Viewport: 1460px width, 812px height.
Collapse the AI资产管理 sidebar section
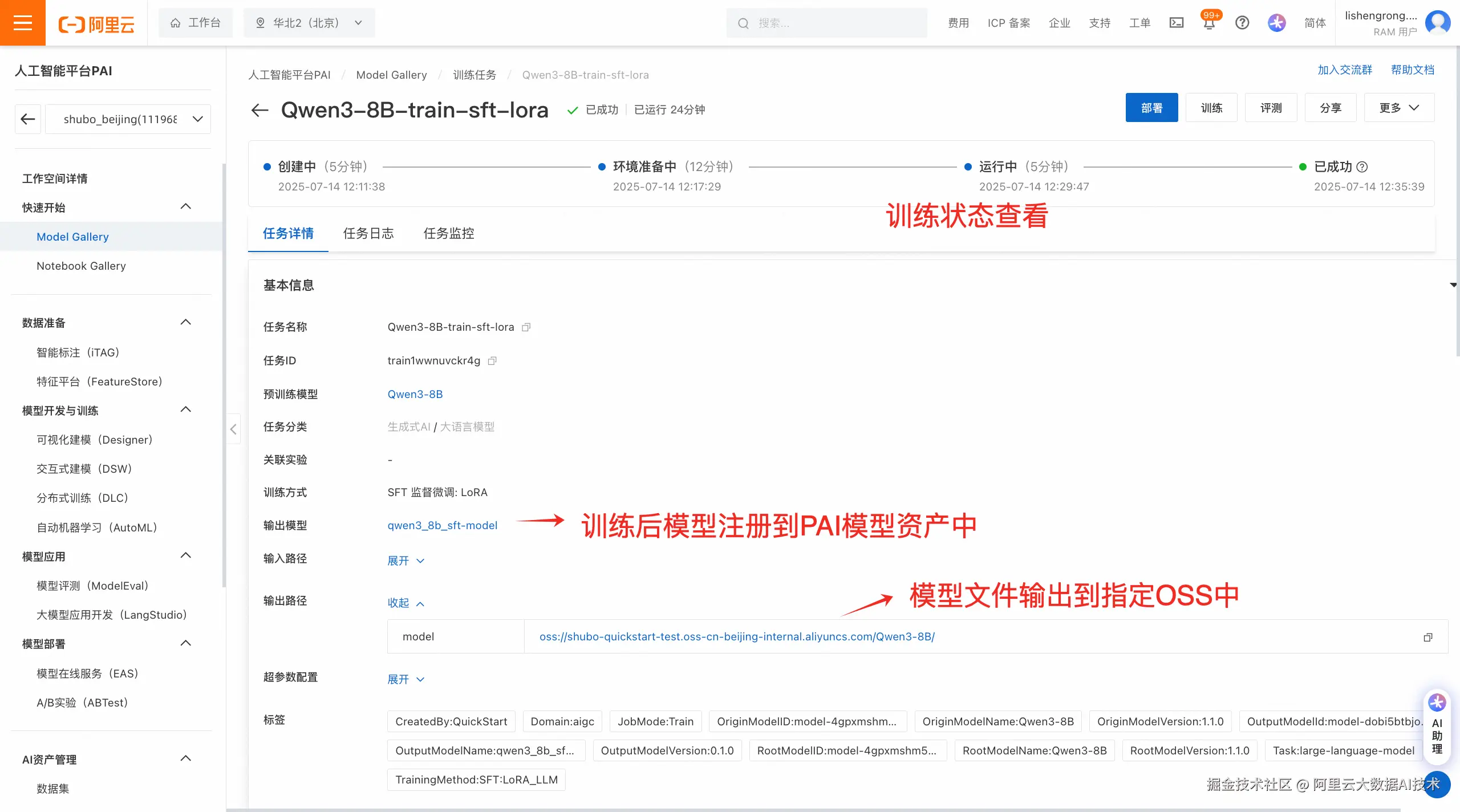(186, 758)
